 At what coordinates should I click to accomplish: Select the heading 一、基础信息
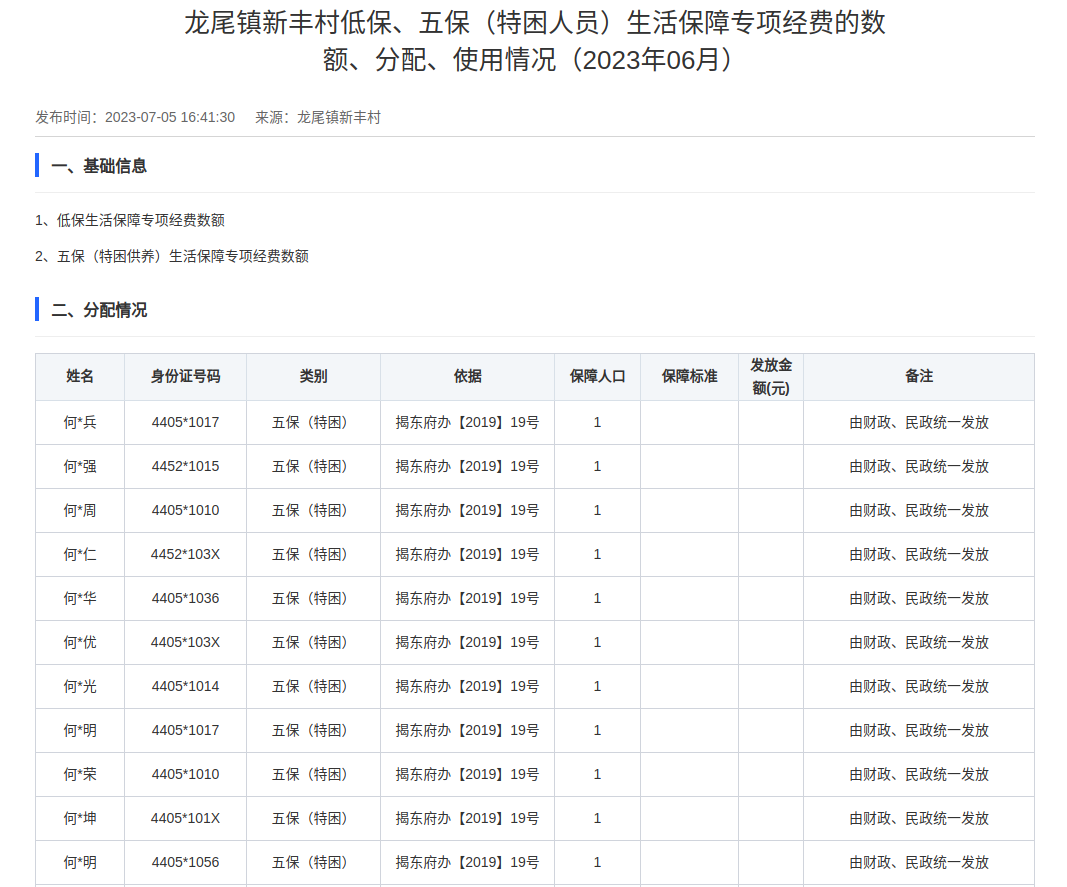(x=99, y=166)
